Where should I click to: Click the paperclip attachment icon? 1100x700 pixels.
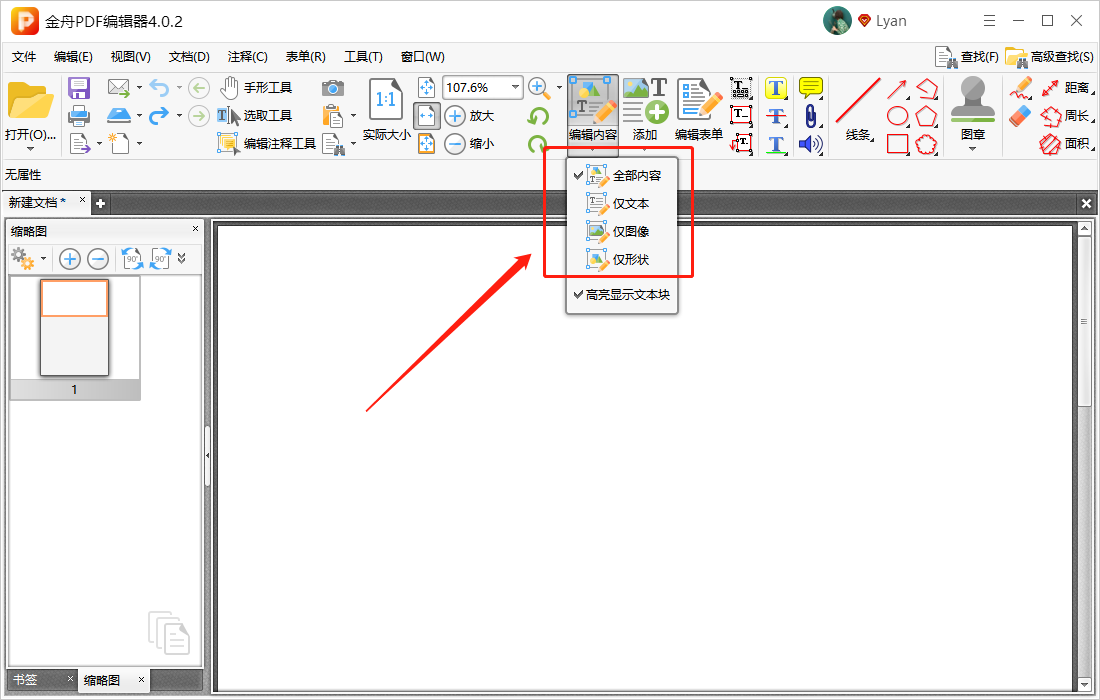810,116
